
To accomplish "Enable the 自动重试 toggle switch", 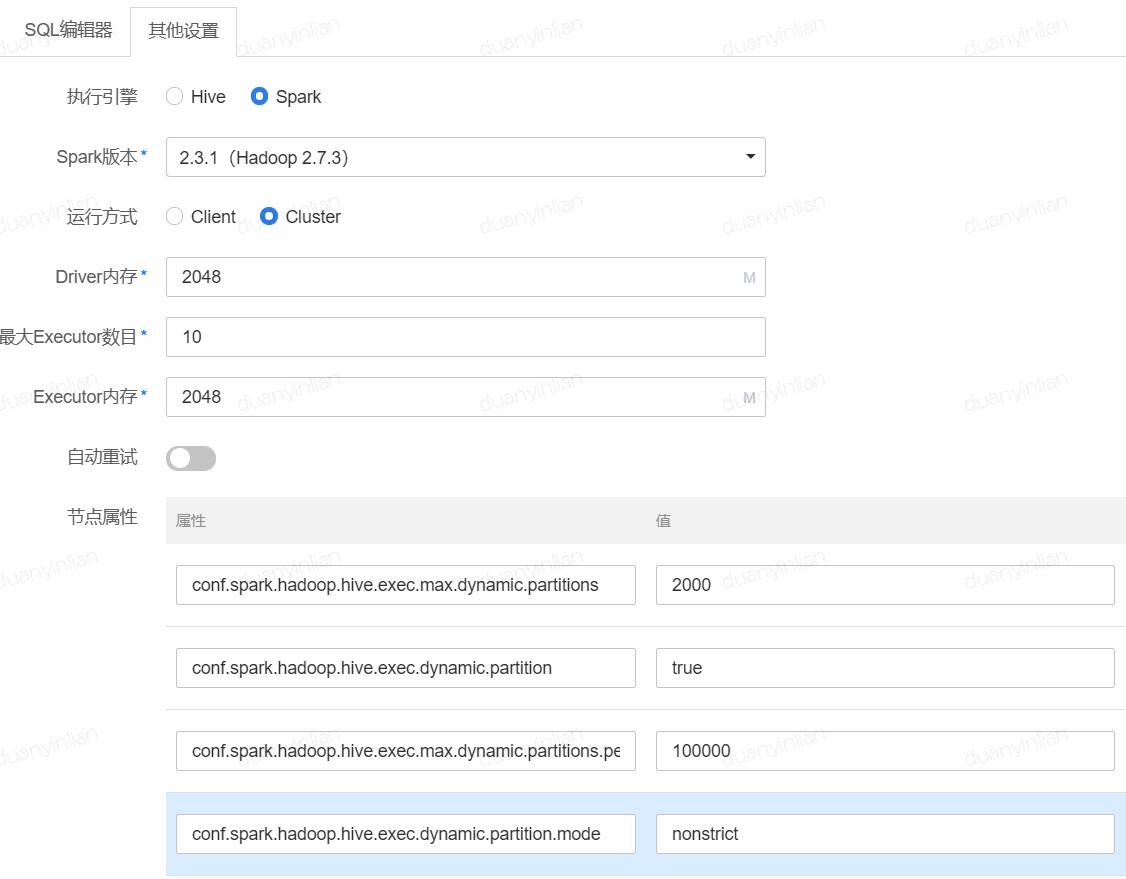I will 190,457.
